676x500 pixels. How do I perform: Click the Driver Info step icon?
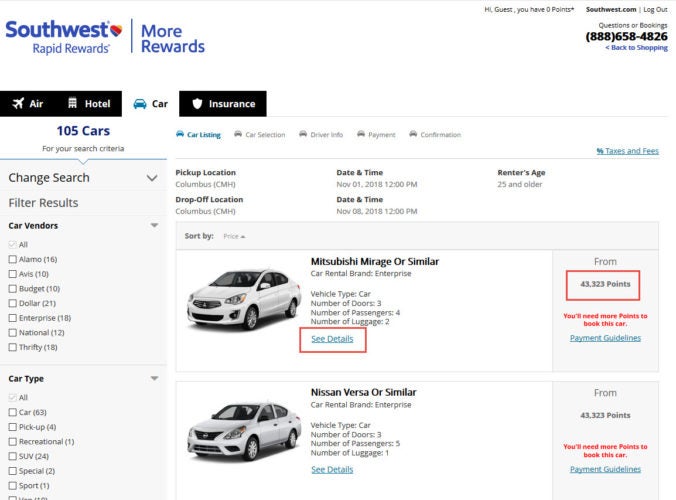pos(303,134)
